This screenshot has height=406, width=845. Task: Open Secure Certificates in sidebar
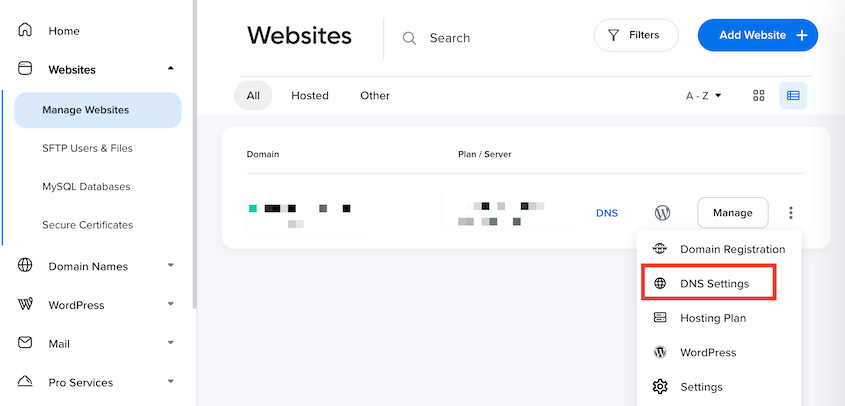pos(87,225)
